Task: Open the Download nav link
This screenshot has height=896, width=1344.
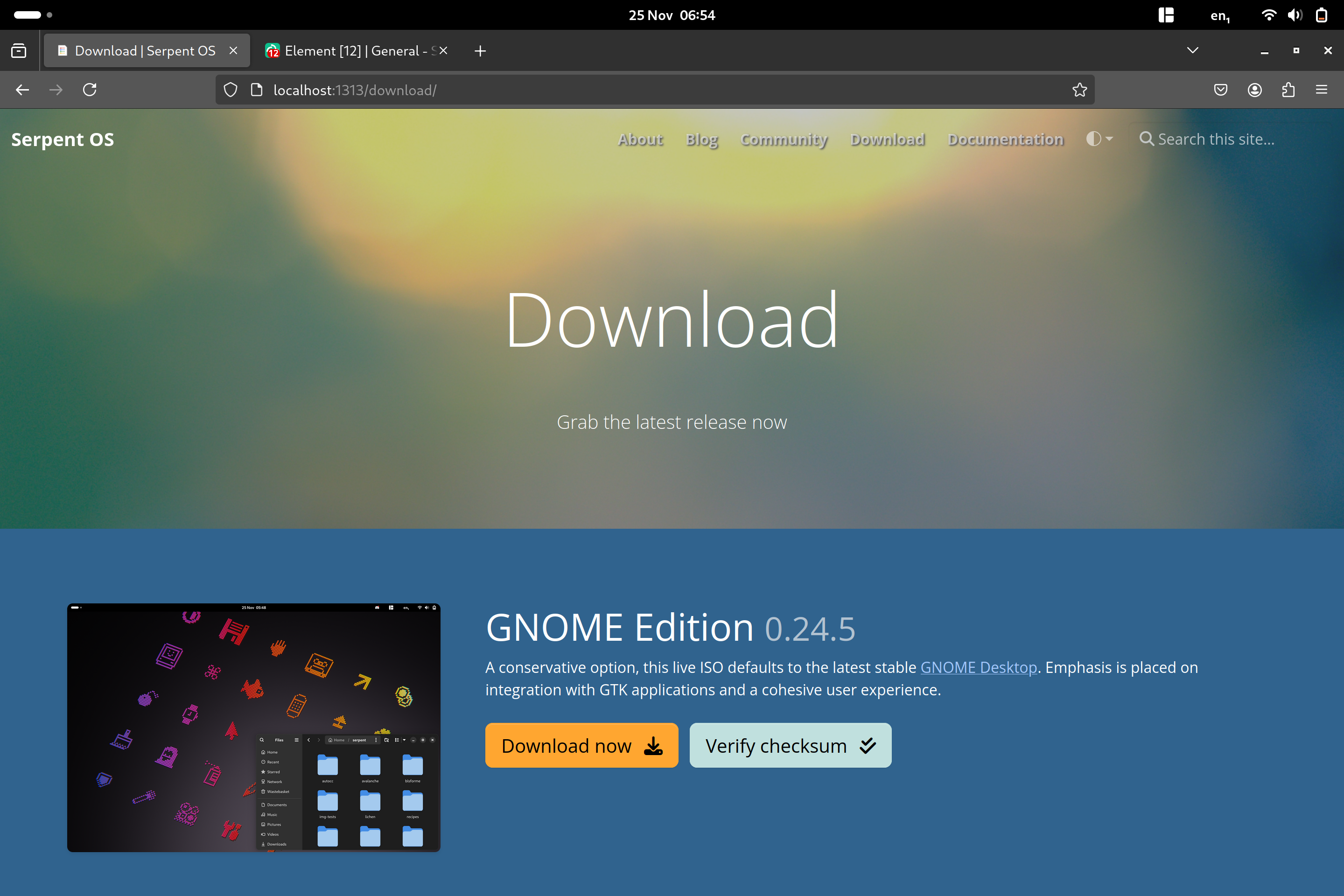Action: tap(887, 139)
